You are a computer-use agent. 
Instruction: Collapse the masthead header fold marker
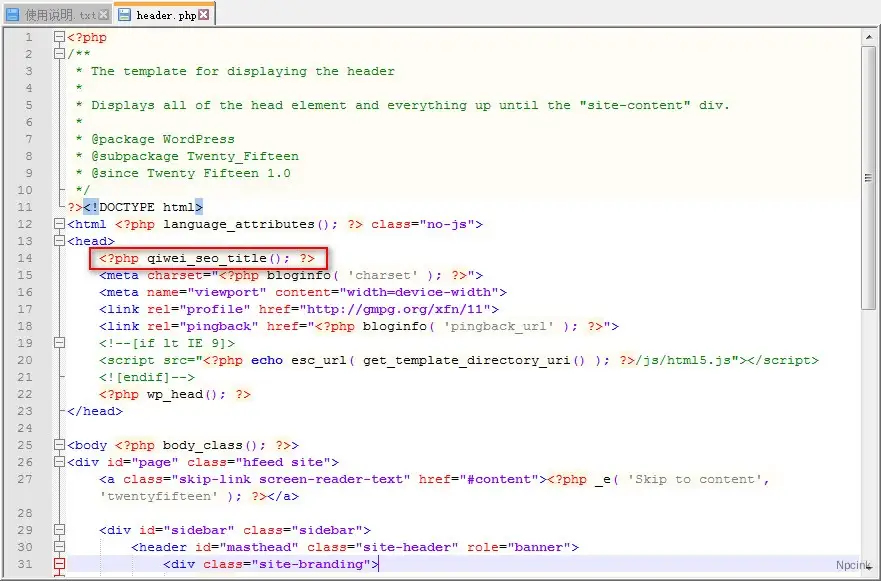tap(59, 547)
